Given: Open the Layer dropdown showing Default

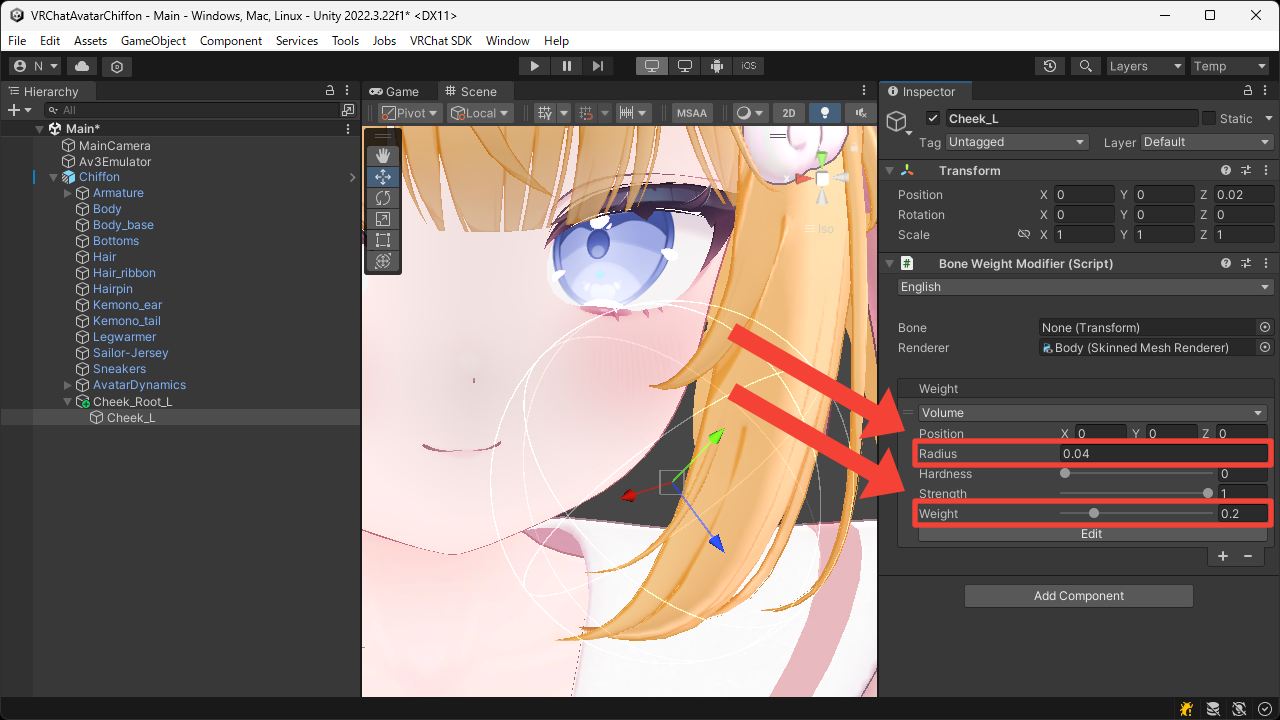Looking at the screenshot, I should point(1205,142).
